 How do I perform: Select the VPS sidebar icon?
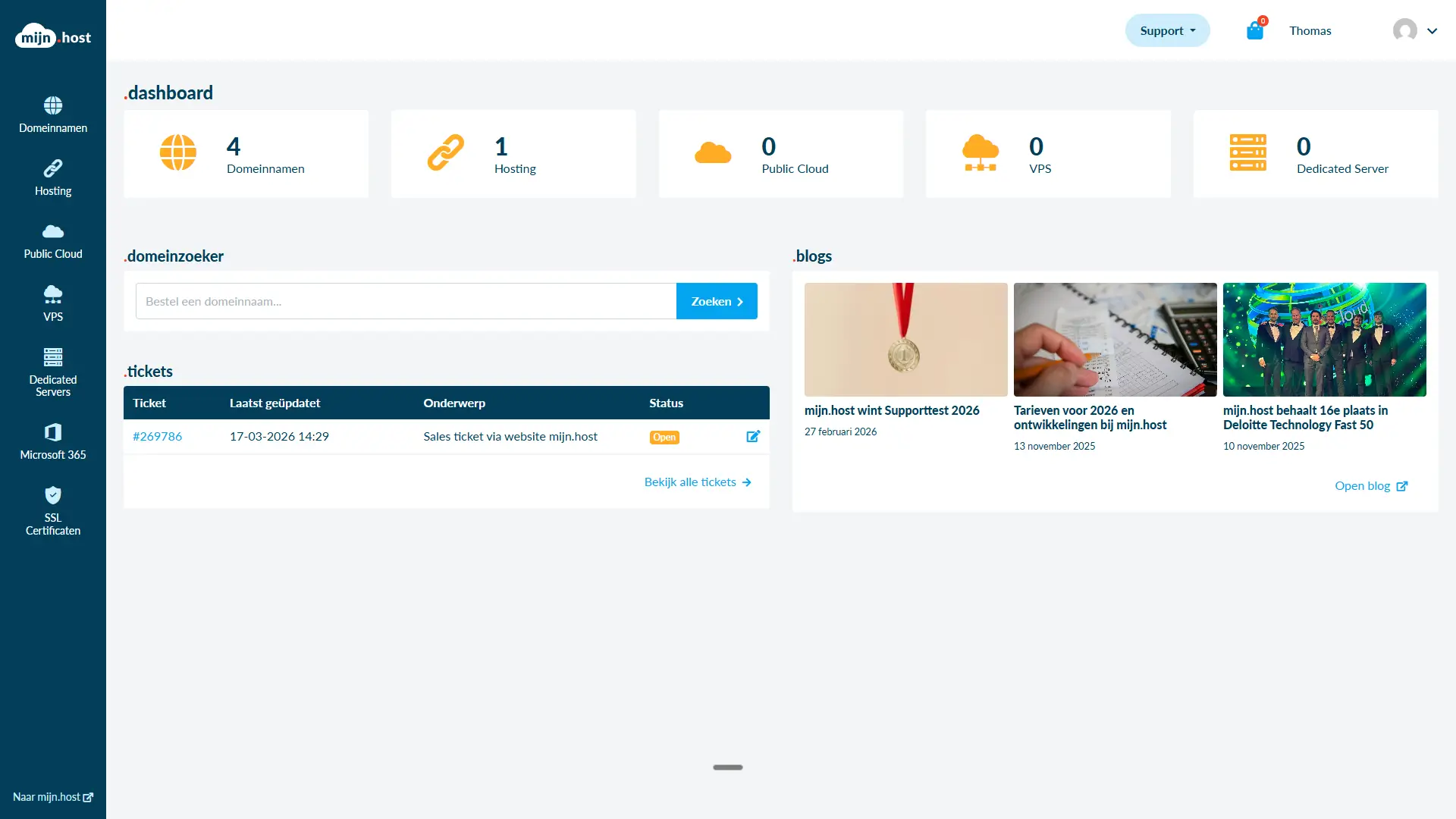pos(52,303)
